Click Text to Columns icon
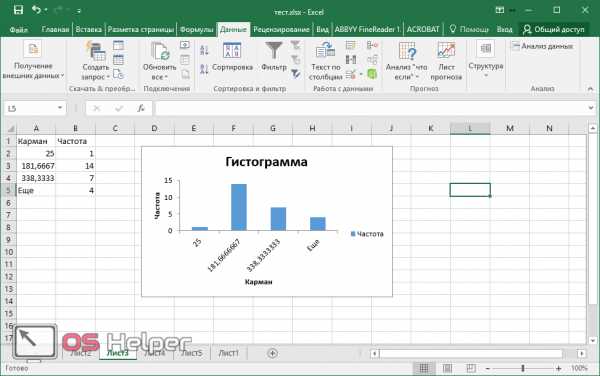600x376 pixels. pos(325,51)
